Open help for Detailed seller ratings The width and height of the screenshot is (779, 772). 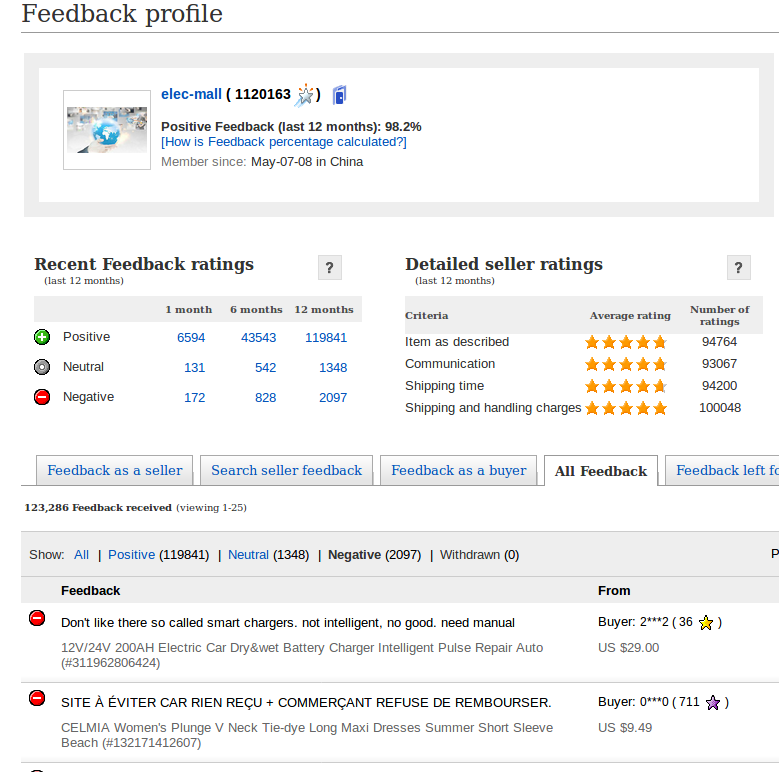[738, 268]
